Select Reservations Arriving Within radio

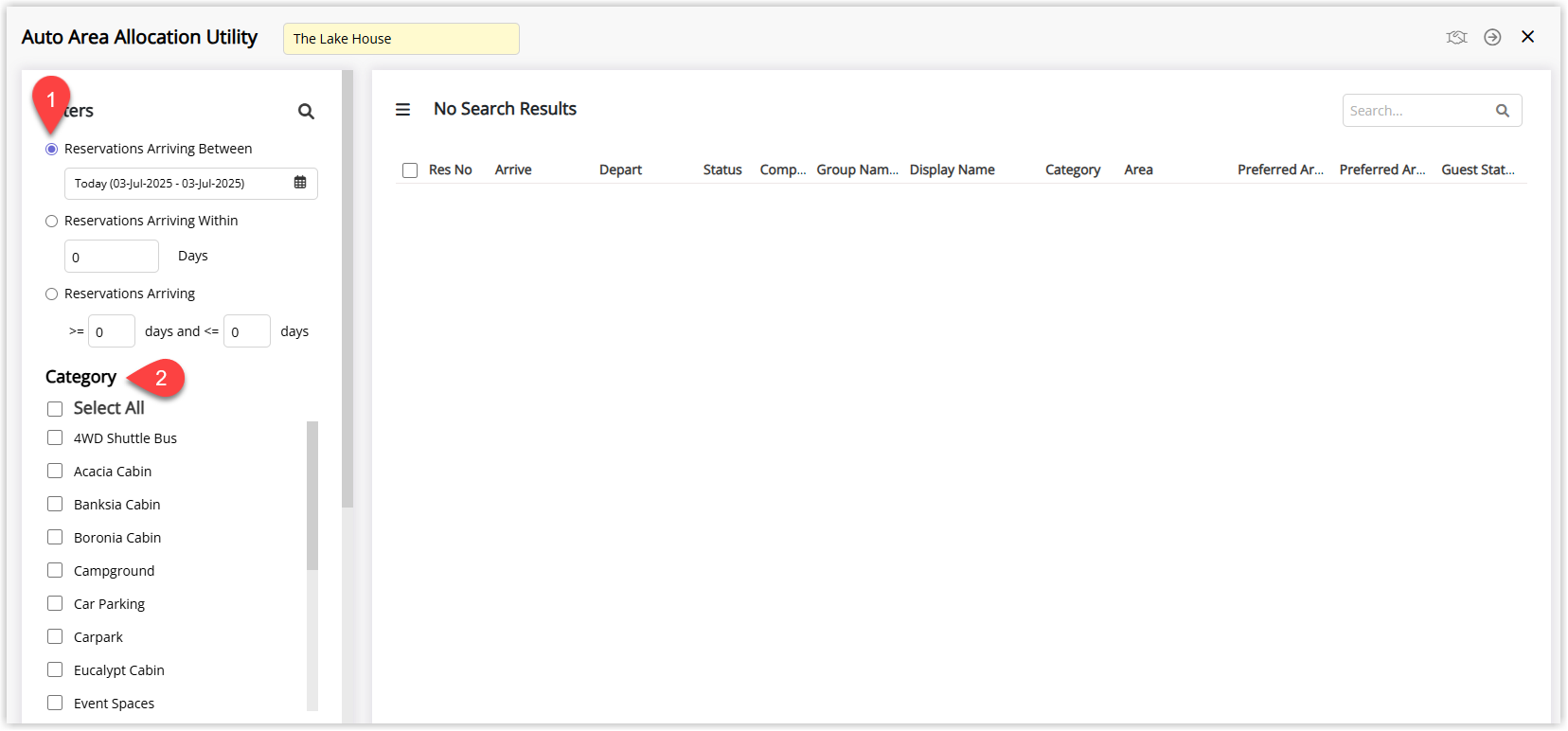click(x=52, y=222)
